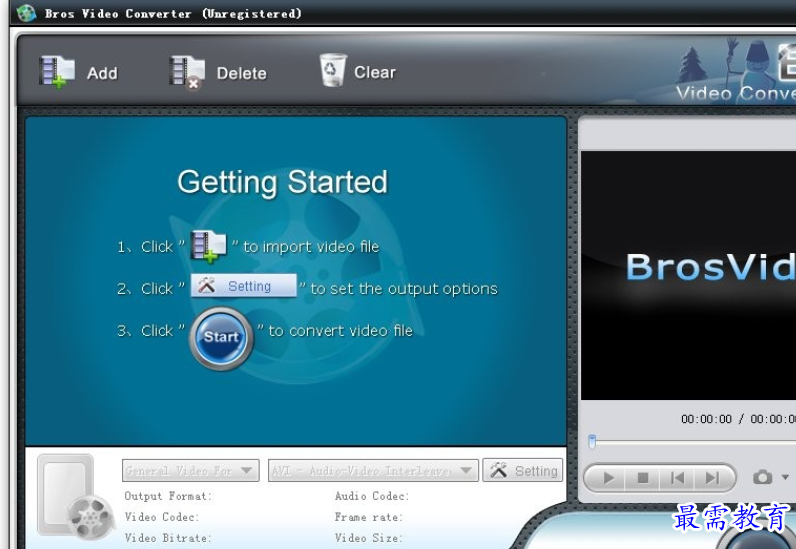
Task: Click the Video Codec label
Action: coord(162,517)
